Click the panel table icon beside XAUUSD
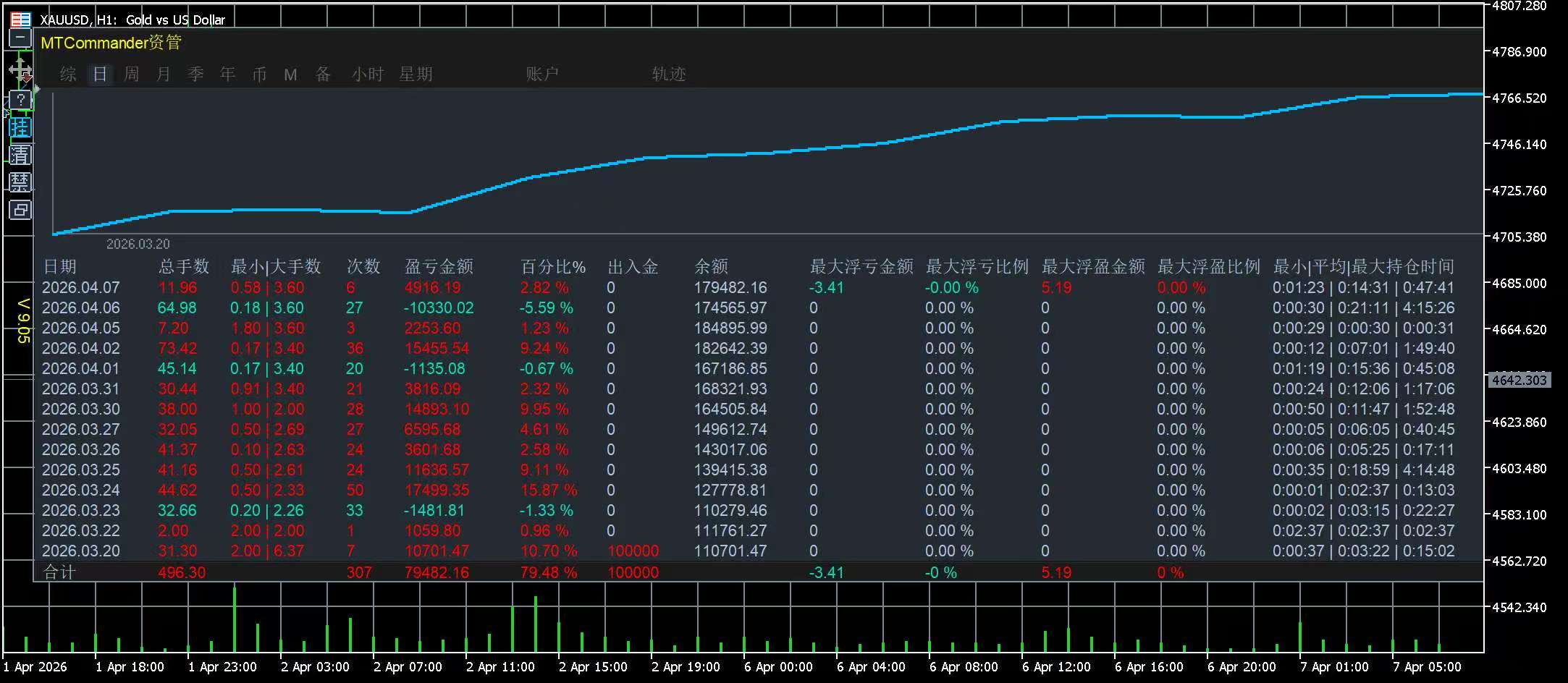This screenshot has height=683, width=1568. click(x=21, y=20)
